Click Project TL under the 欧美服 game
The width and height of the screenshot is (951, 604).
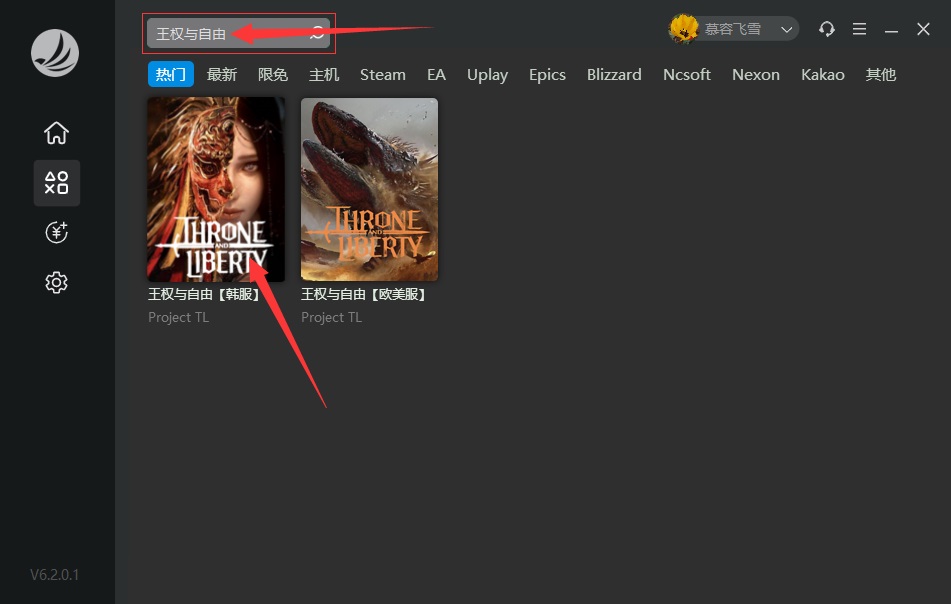[x=331, y=317]
